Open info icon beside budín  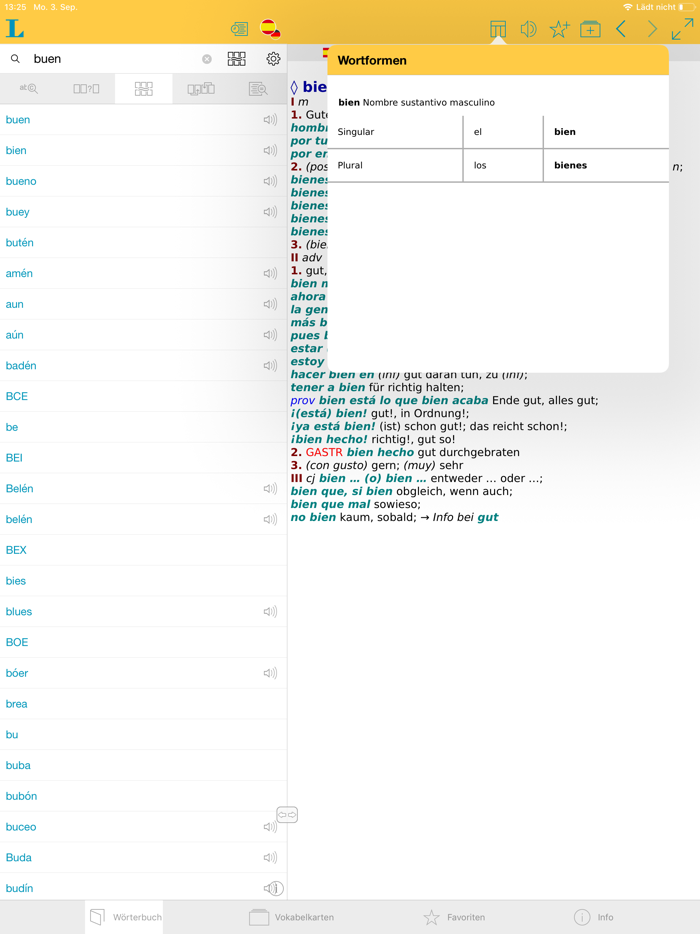click(276, 889)
